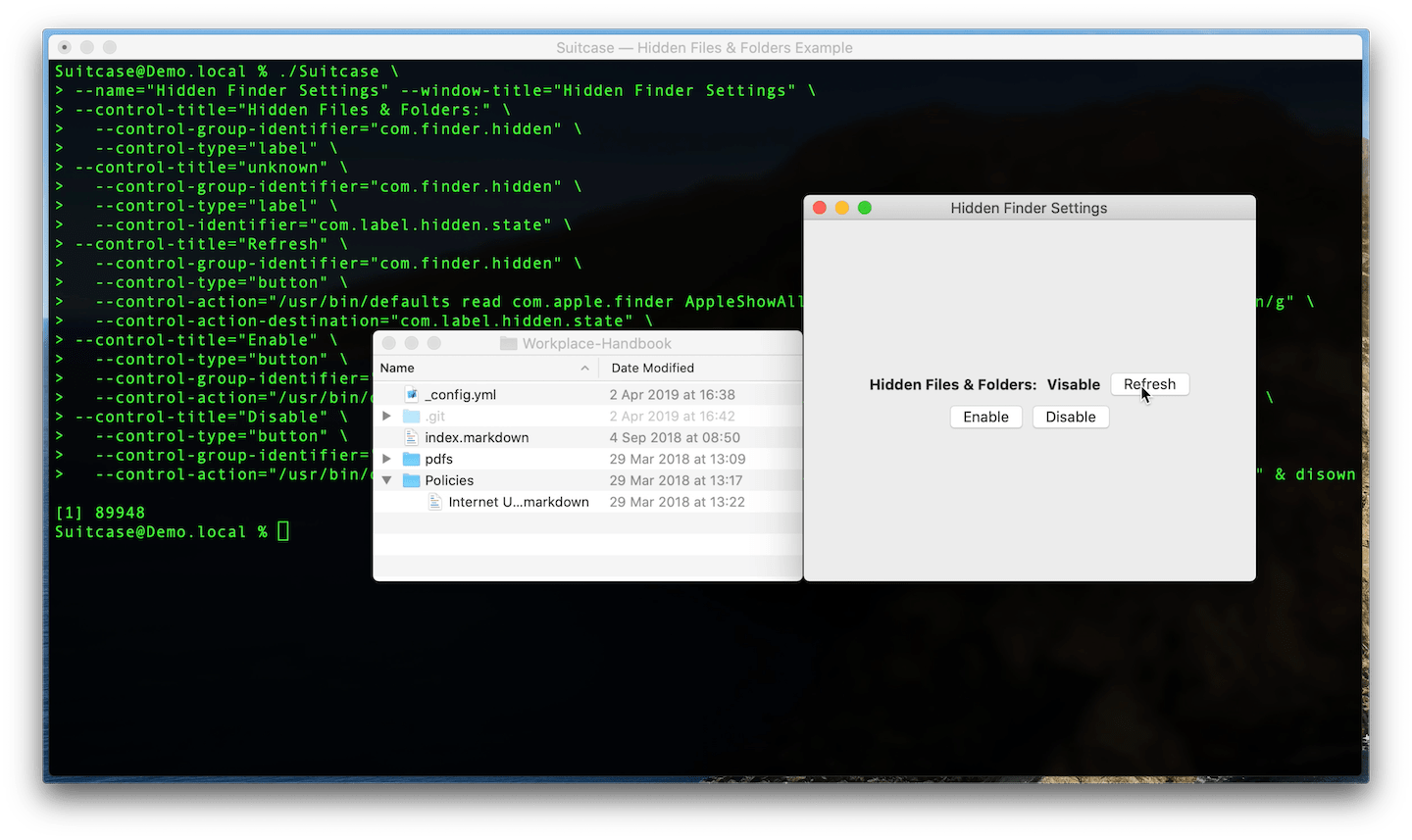
Task: Click the Workplace-Handbook title bar folder icon
Action: tap(508, 343)
